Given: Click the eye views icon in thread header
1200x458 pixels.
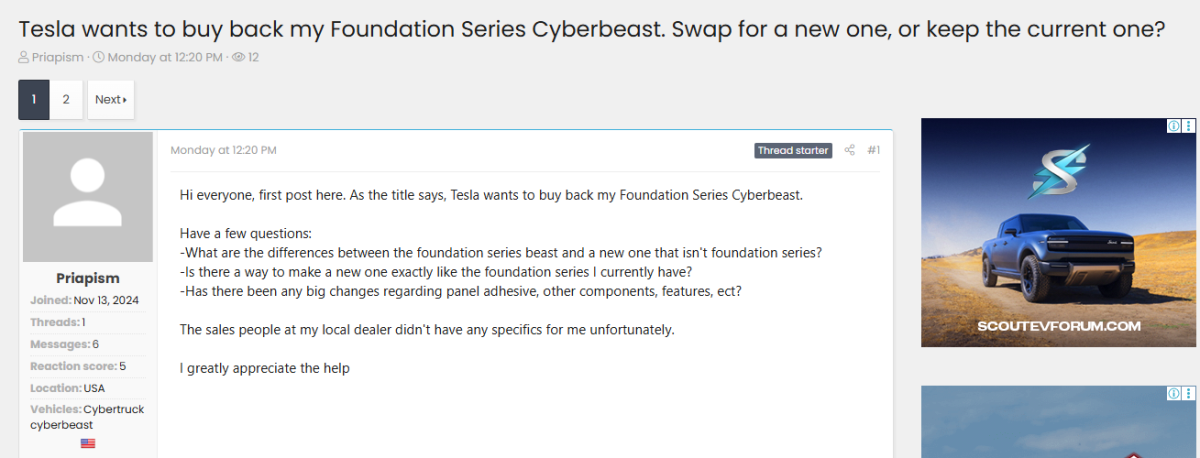Looking at the screenshot, I should click(238, 57).
